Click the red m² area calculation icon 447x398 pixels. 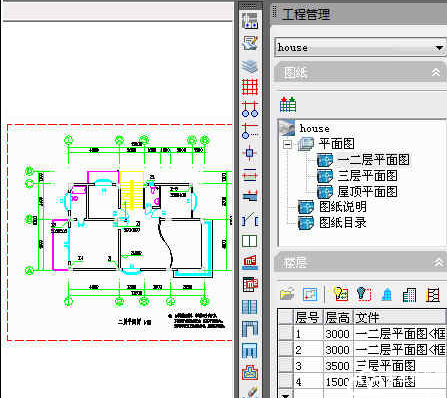click(x=250, y=262)
